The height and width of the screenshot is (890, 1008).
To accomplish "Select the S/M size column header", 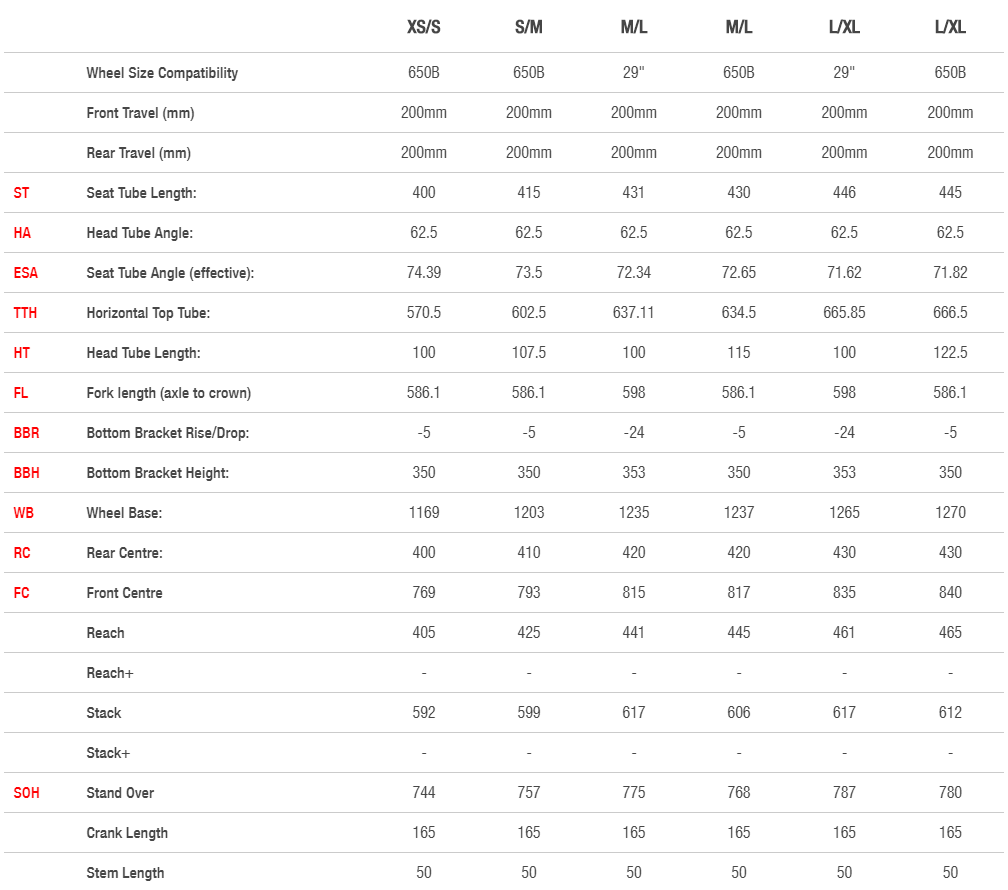I will point(529,28).
